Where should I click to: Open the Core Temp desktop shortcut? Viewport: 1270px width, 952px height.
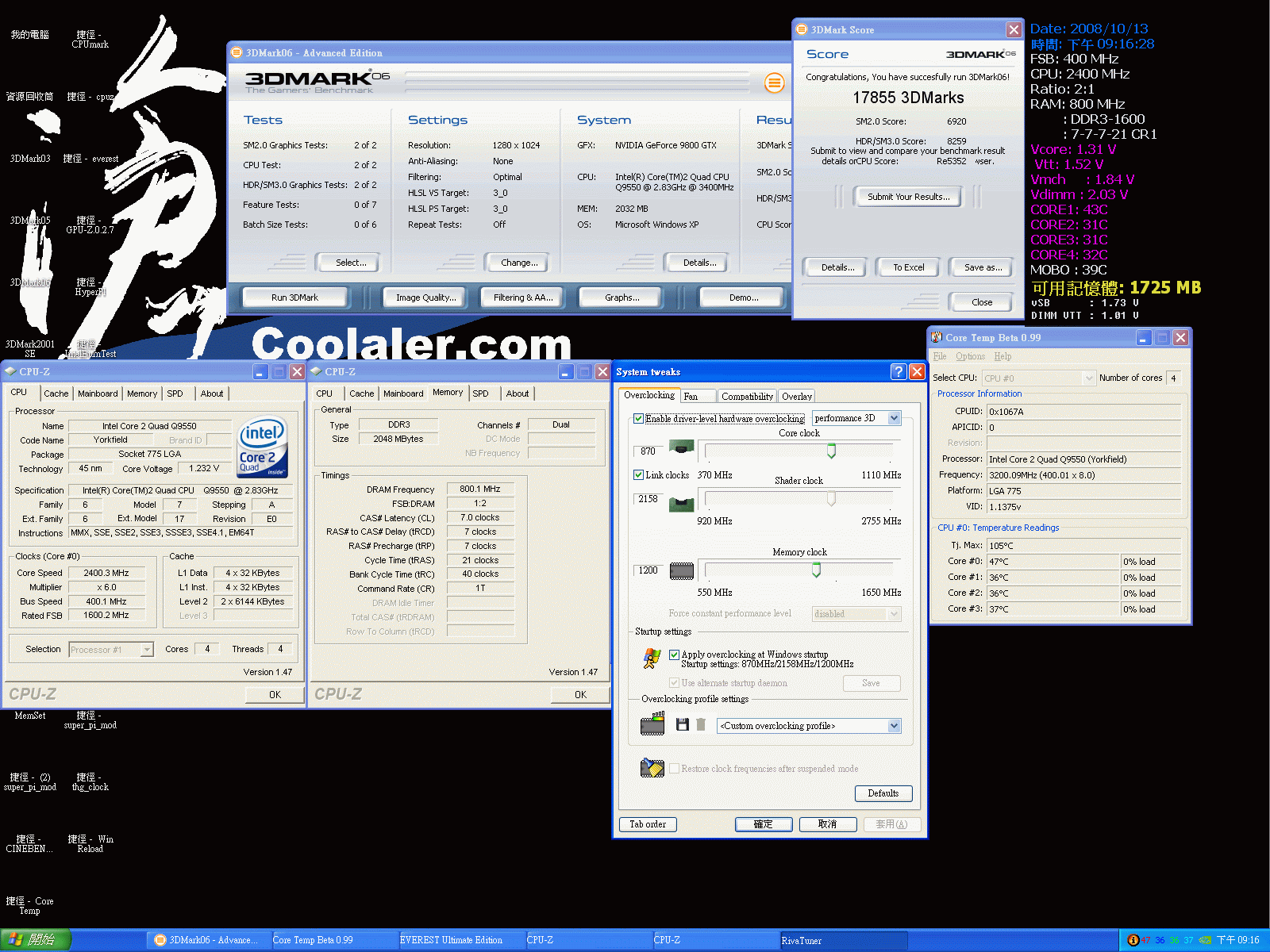(x=29, y=906)
